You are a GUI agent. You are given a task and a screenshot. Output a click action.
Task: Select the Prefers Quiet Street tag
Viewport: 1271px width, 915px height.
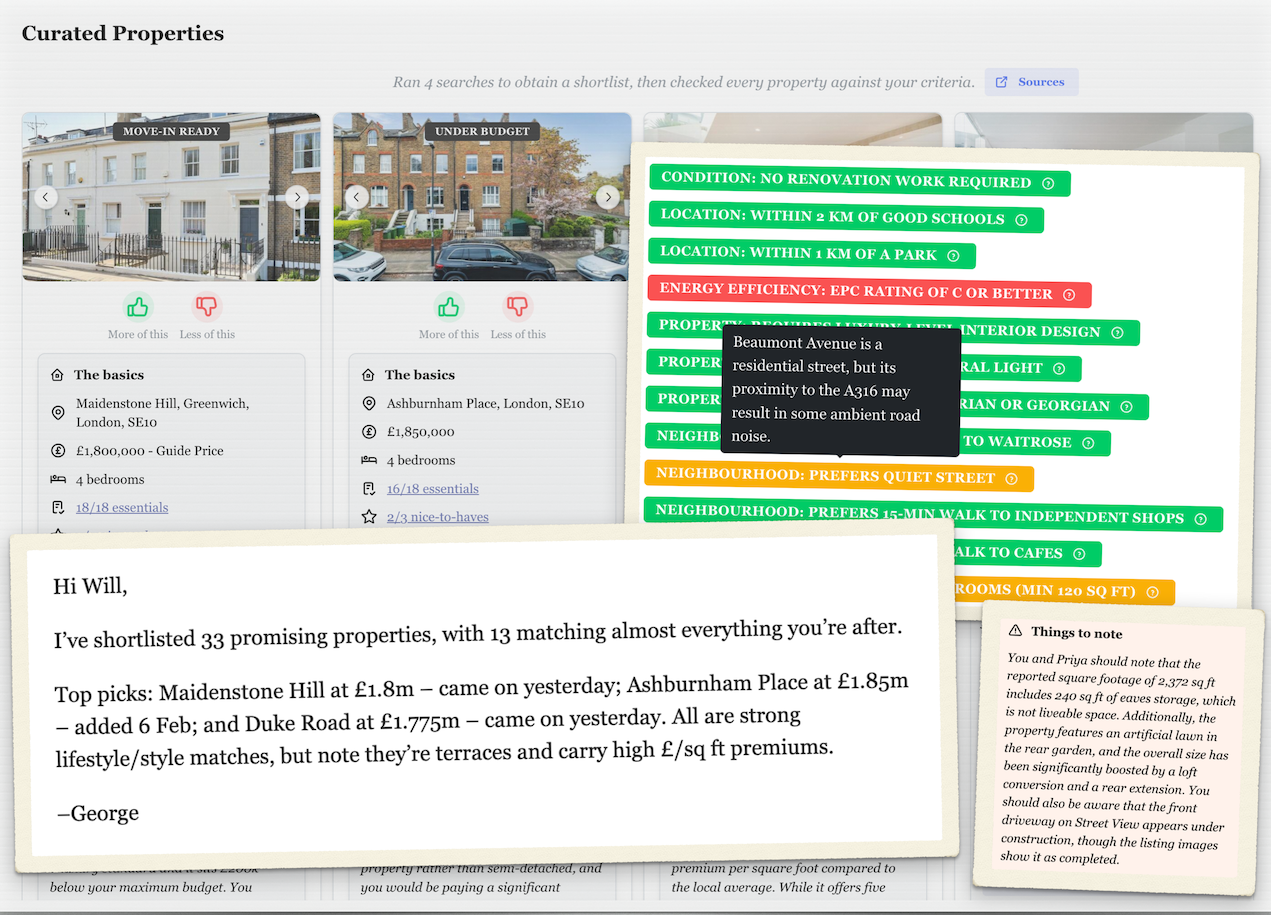tap(839, 478)
